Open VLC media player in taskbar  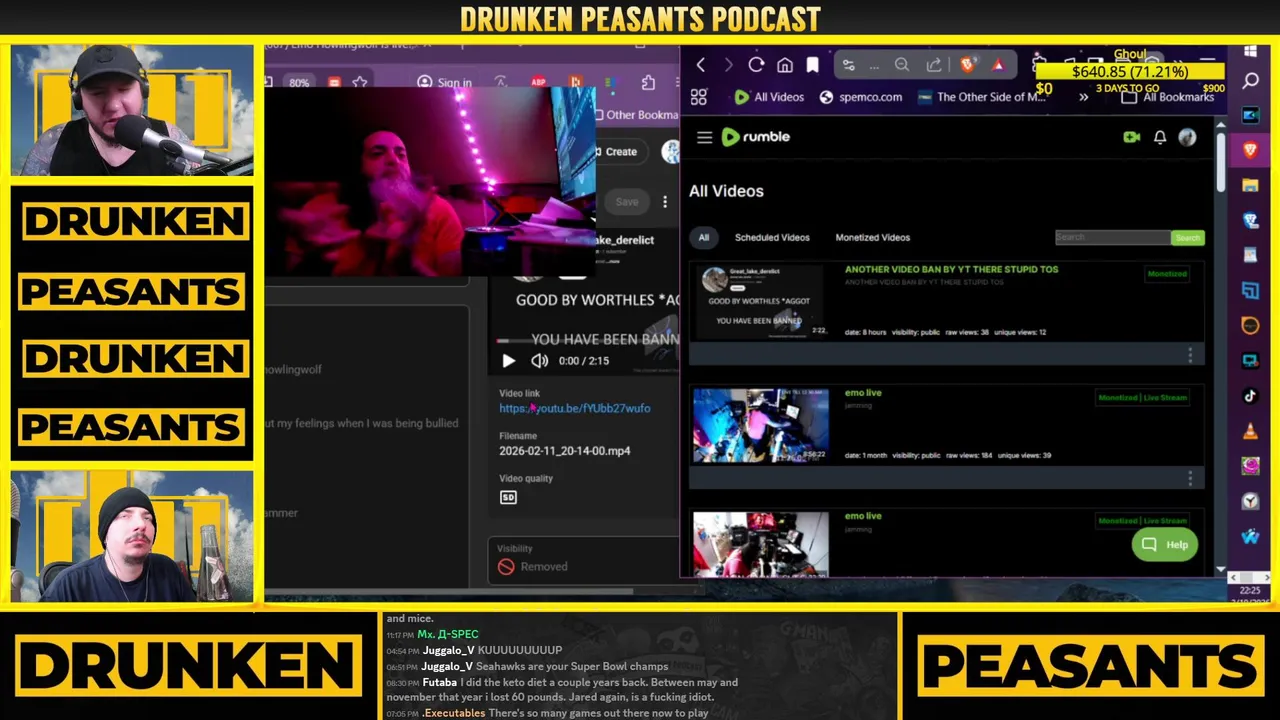[1250, 431]
